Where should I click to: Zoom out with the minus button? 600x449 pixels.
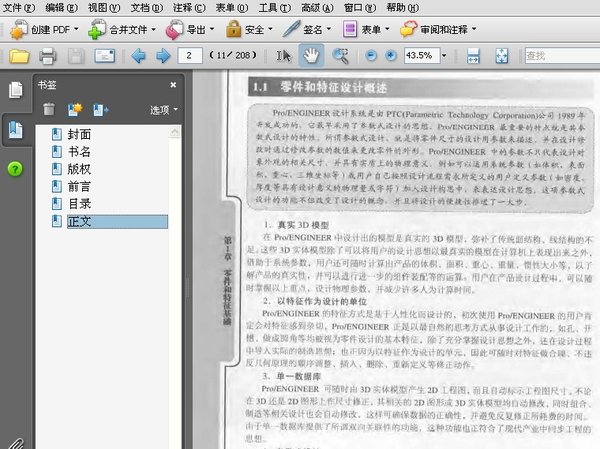(x=371, y=56)
